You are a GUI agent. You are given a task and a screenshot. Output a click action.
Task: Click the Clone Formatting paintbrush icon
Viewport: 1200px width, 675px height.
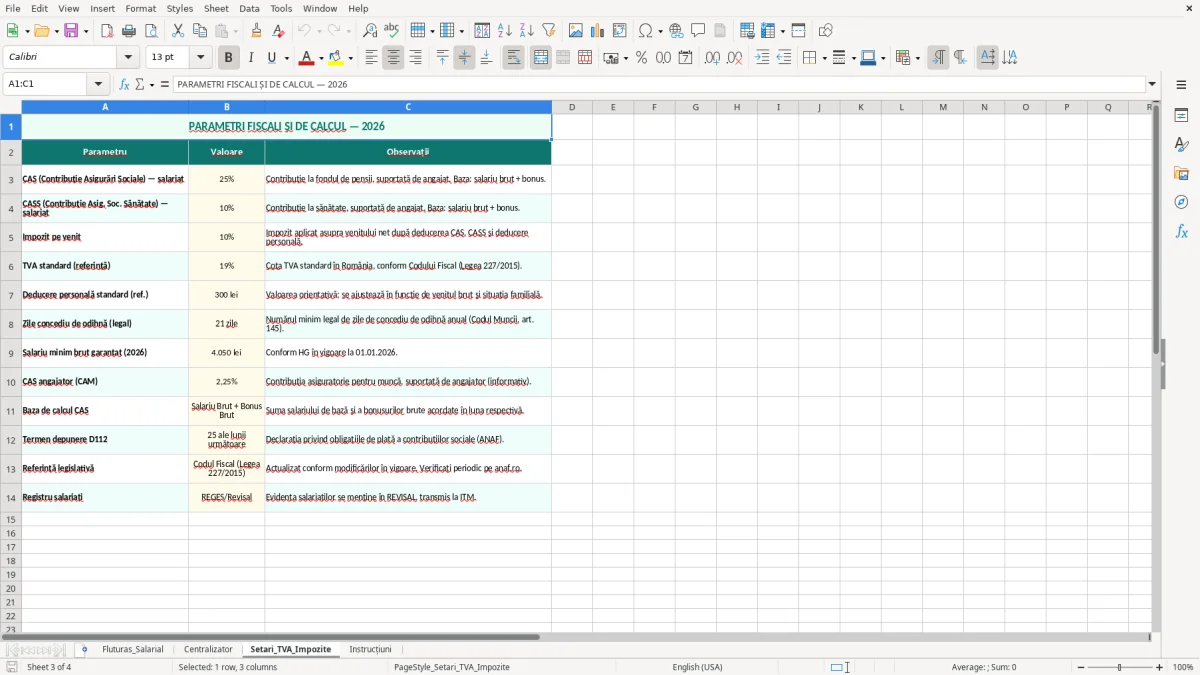coord(256,31)
